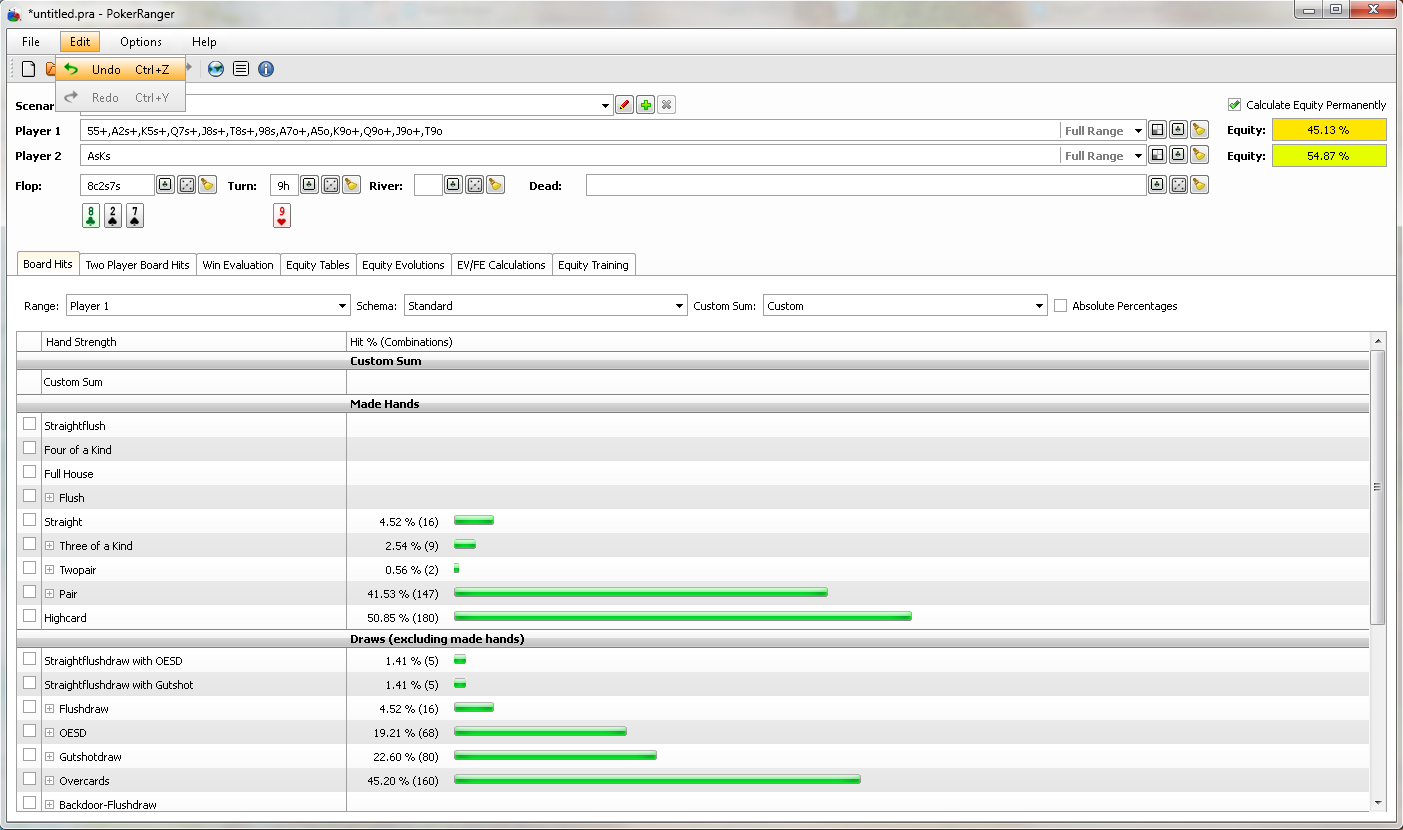Open Player 1 range grid selector icon
Image resolution: width=1403 pixels, height=830 pixels.
[x=1157, y=130]
